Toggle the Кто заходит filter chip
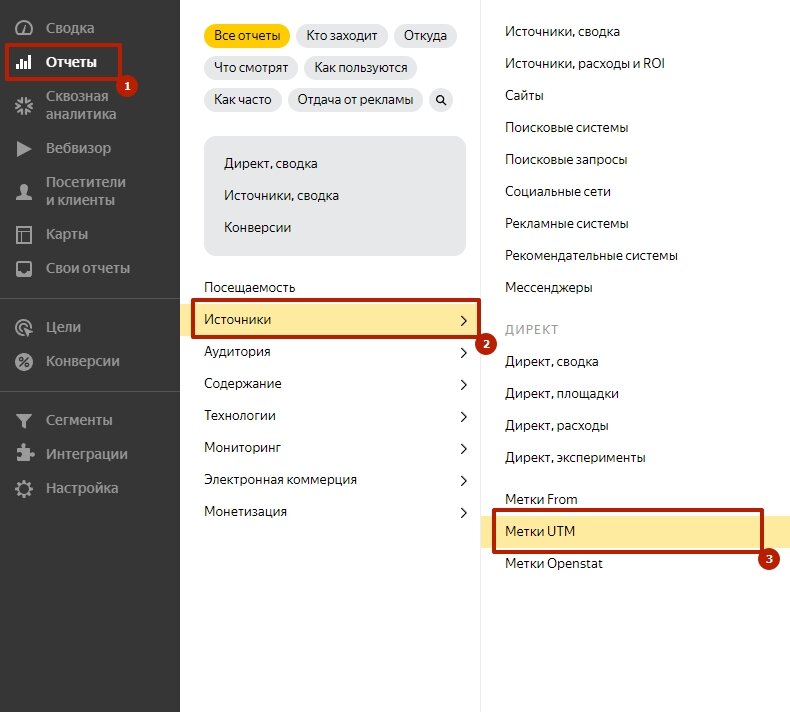790x712 pixels. [342, 36]
